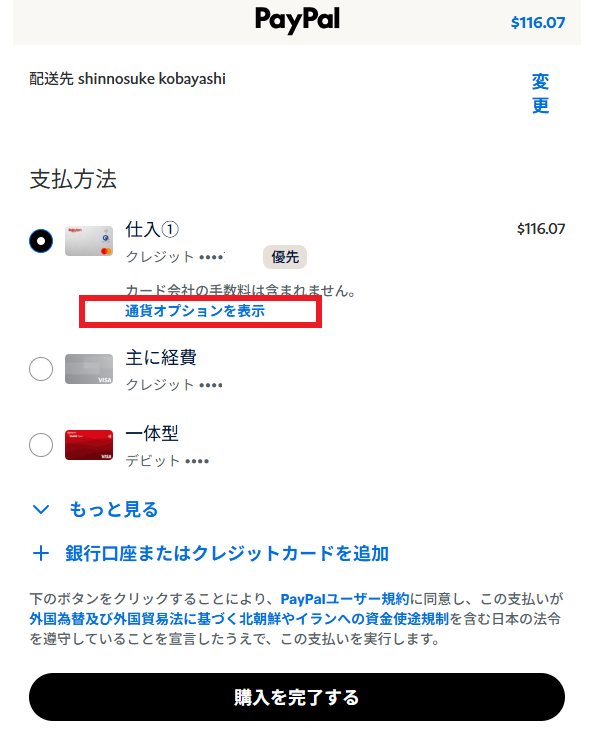
Task: Click the 購入を完了する button
Action: (x=297, y=697)
